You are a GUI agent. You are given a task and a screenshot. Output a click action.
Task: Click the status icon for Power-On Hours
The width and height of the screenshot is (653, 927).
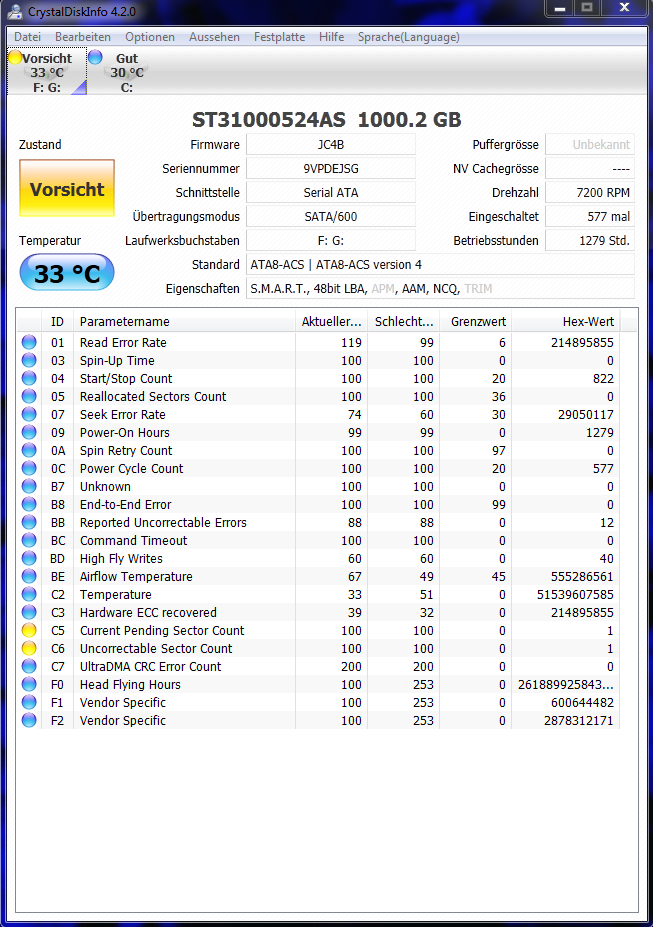29,432
